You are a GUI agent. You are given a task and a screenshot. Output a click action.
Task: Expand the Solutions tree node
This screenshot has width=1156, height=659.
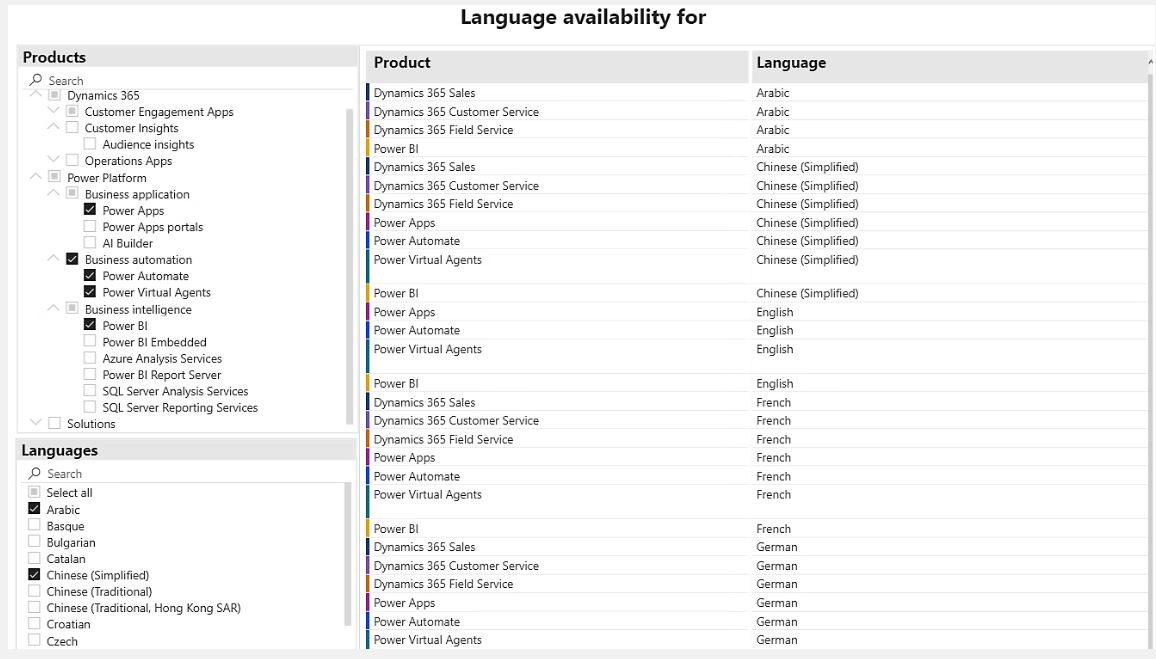[35, 422]
